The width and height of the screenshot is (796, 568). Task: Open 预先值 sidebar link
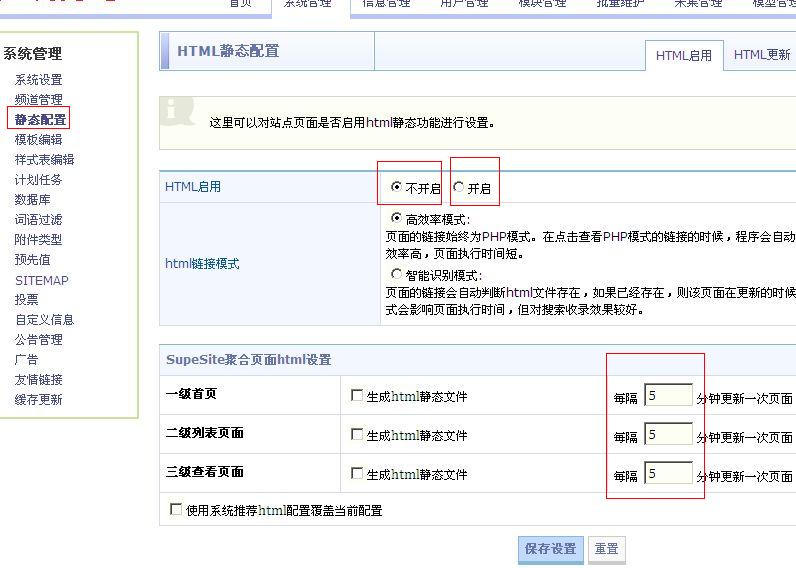(32, 259)
